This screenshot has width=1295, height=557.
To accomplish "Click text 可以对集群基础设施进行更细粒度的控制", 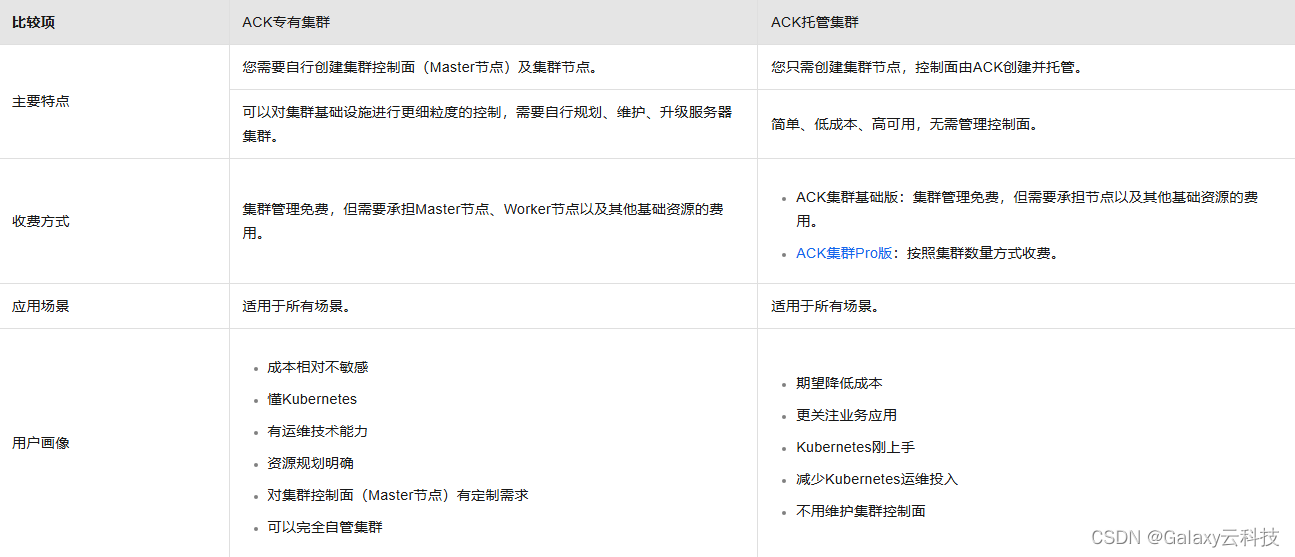I will (x=374, y=113).
